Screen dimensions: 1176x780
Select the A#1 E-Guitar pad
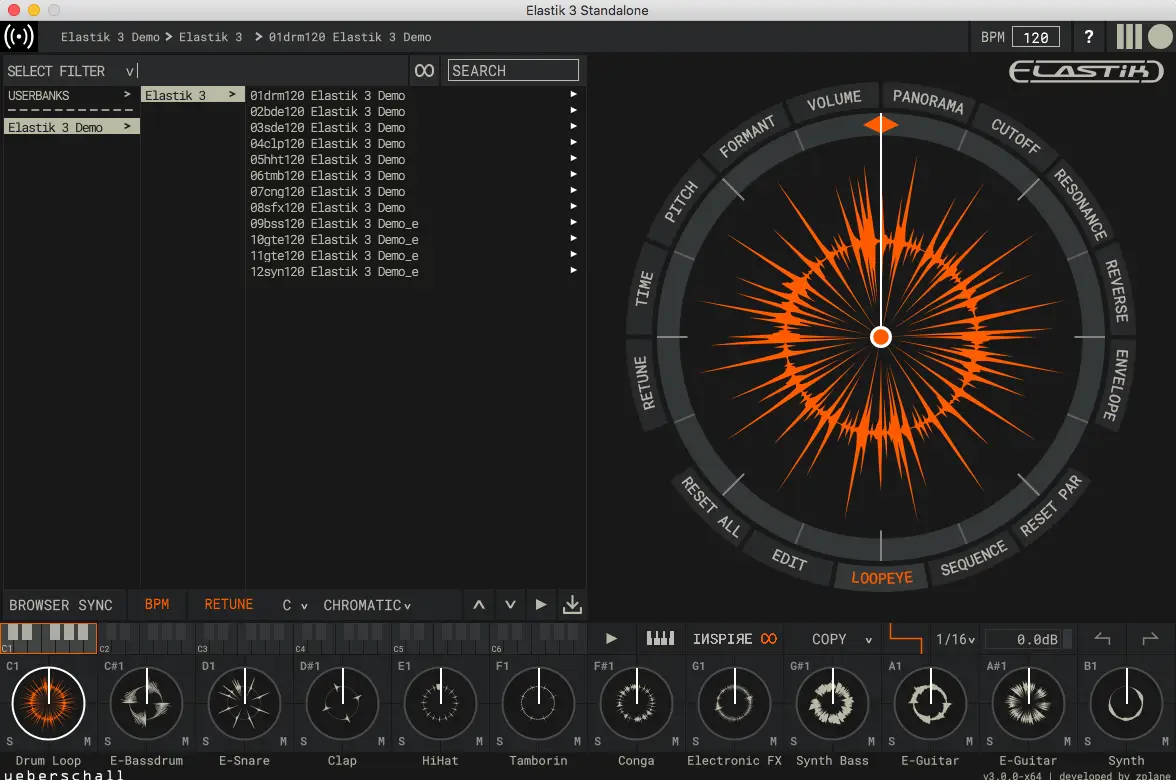(x=1028, y=704)
